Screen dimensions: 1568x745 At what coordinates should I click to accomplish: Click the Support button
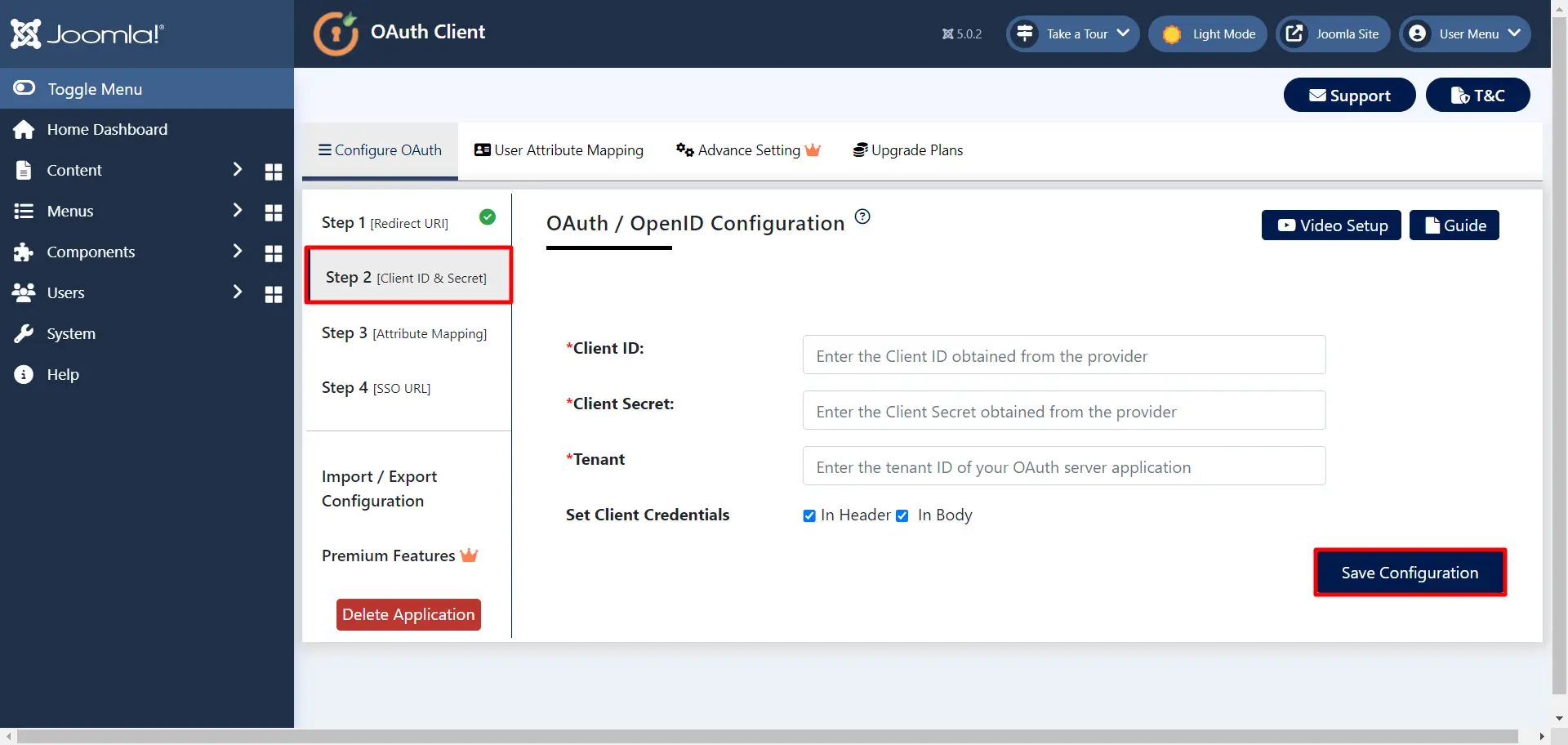[x=1350, y=95]
